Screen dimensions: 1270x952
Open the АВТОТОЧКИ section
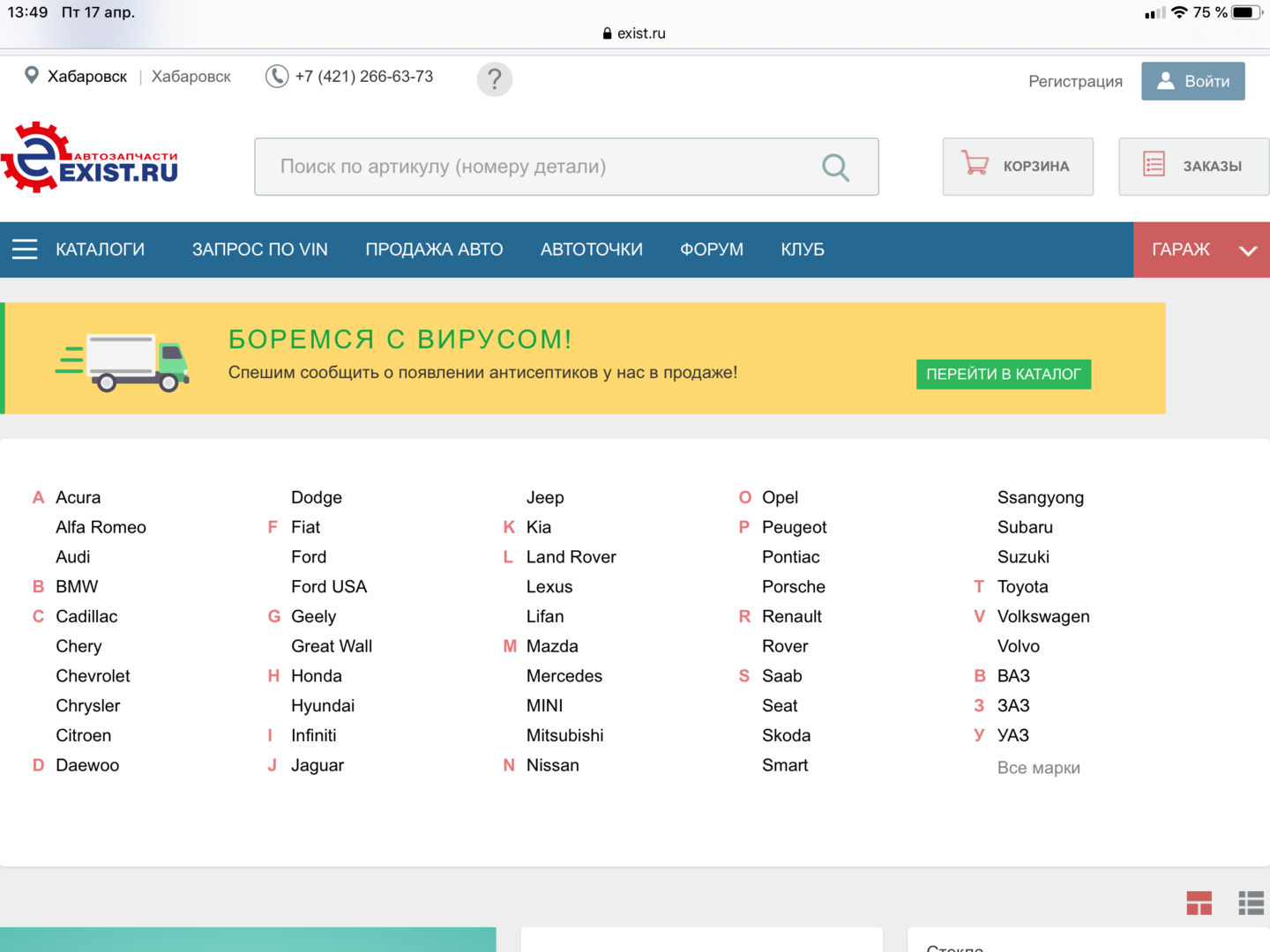click(592, 249)
